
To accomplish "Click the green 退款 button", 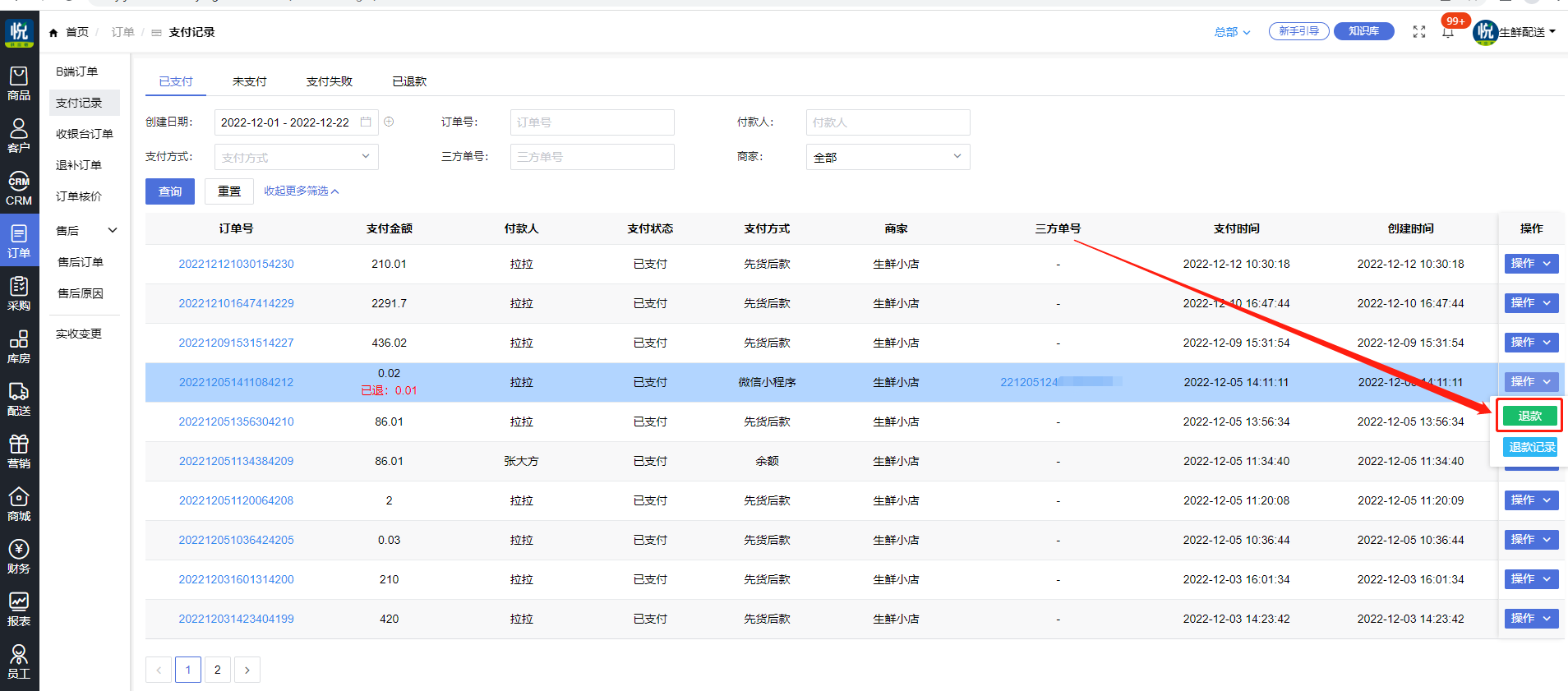I will click(1530, 416).
